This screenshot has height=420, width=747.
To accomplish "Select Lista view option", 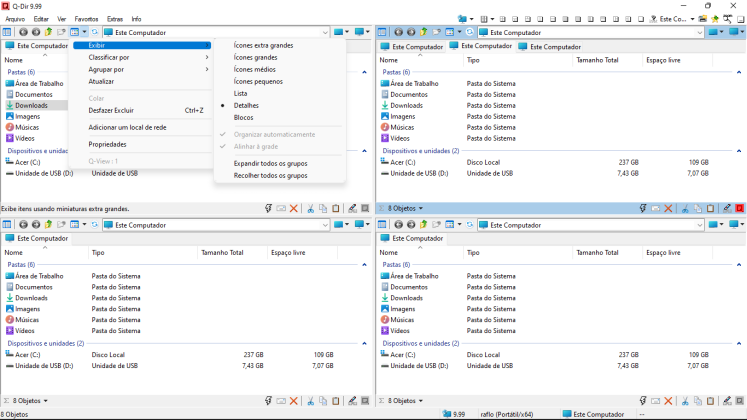I will point(240,93).
